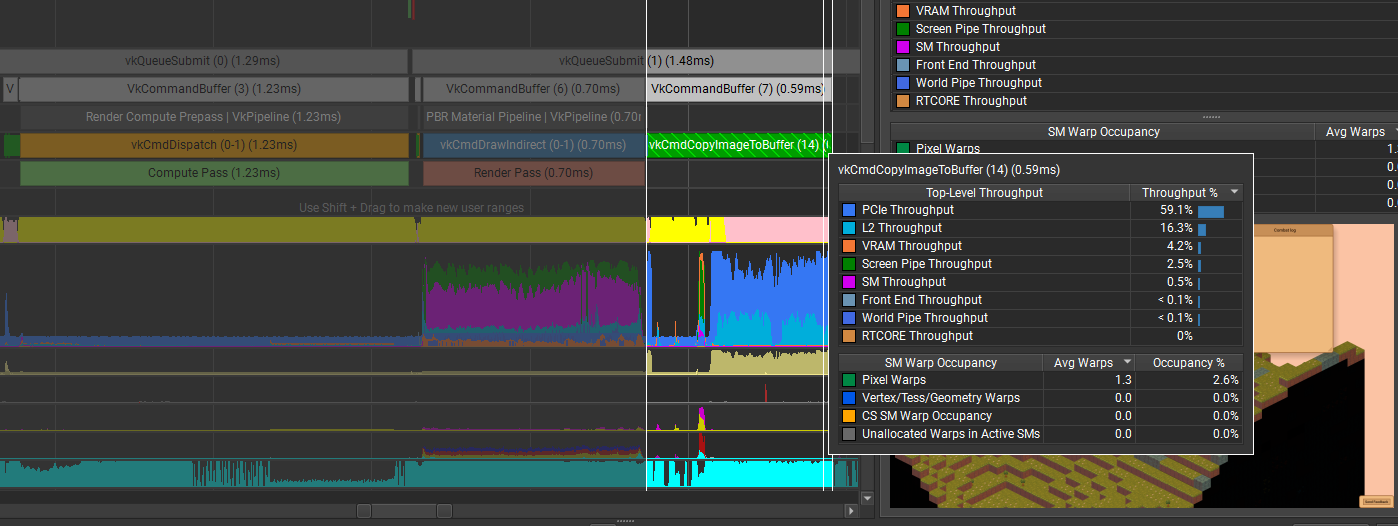The image size is (1398, 526).
Task: Select the vkCmdDispatch (0-1) event bar
Action: (214, 145)
